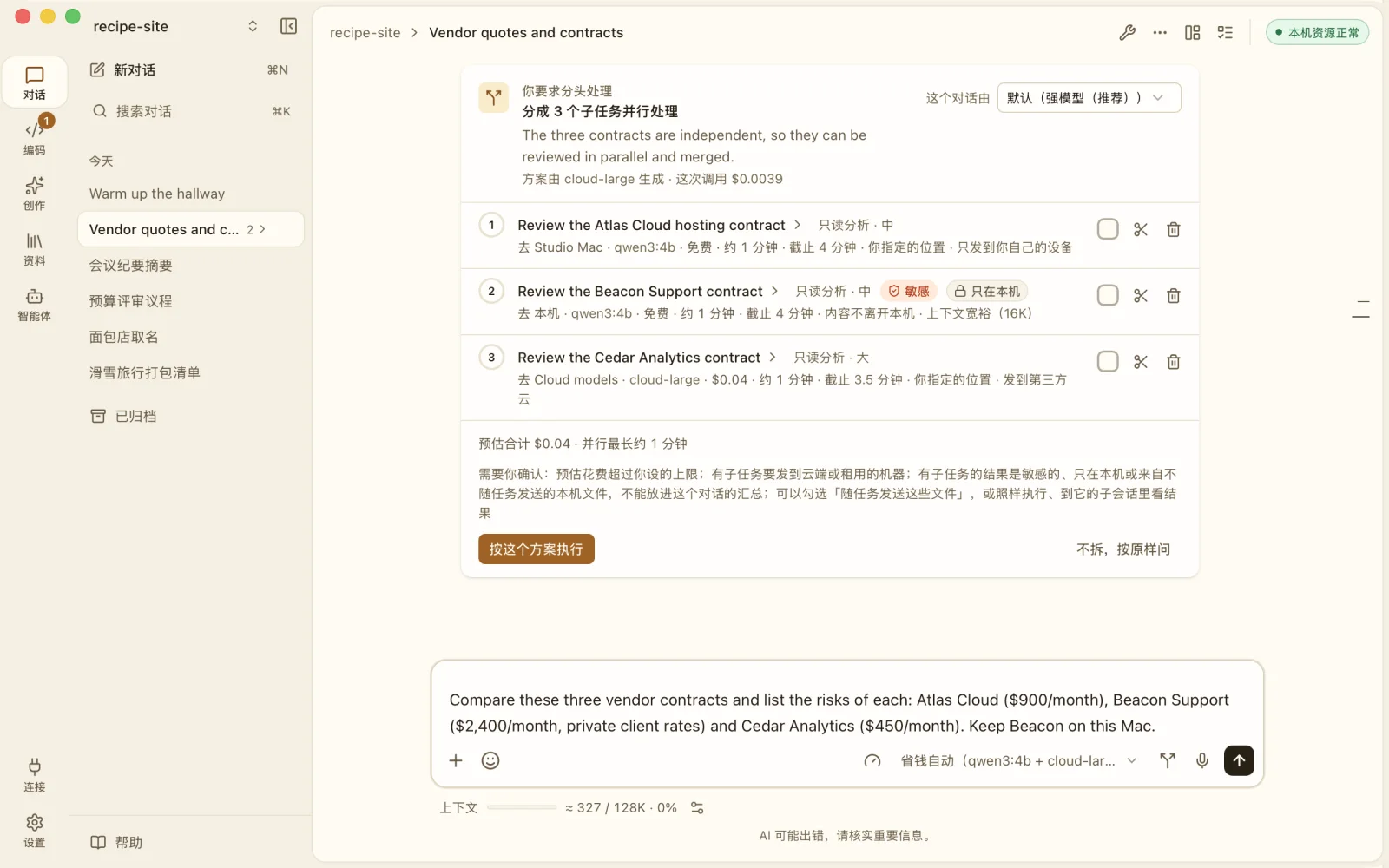Open the task checklist icon
The image size is (1389, 868).
point(1225,33)
